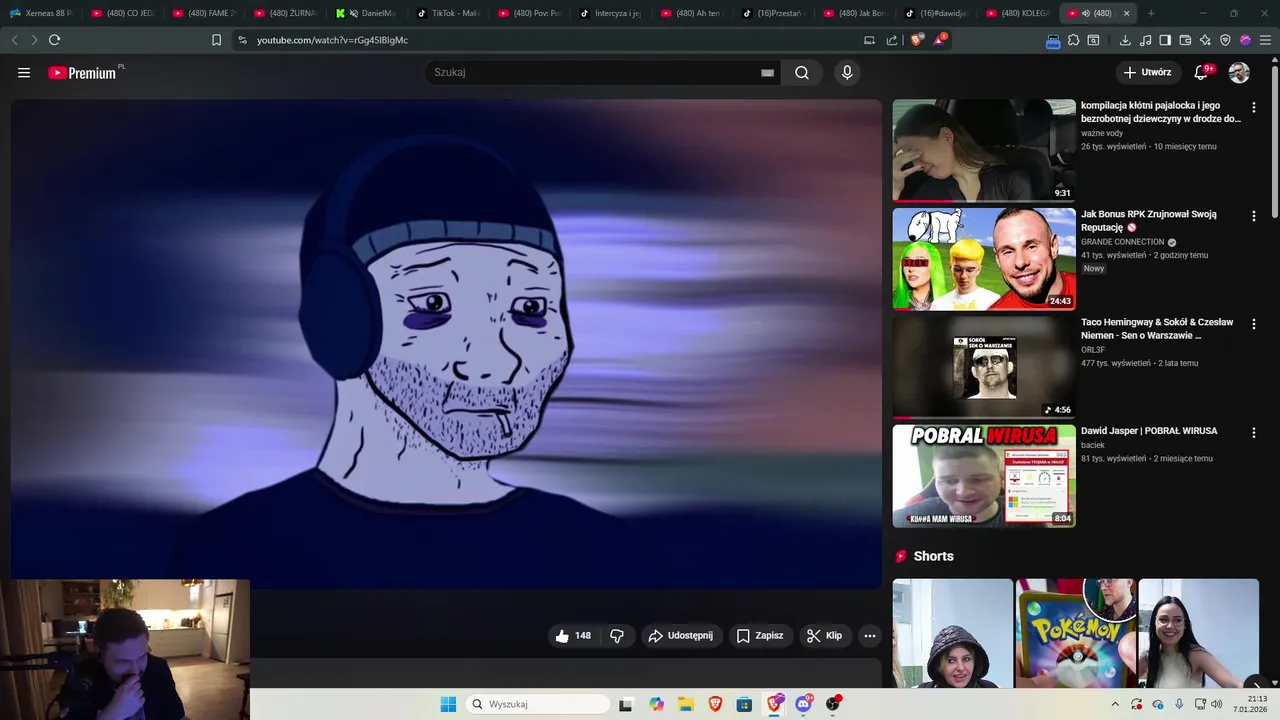This screenshot has height=720, width=1280.
Task: Open GRANDE CONNECTION channel link
Action: (1122, 242)
